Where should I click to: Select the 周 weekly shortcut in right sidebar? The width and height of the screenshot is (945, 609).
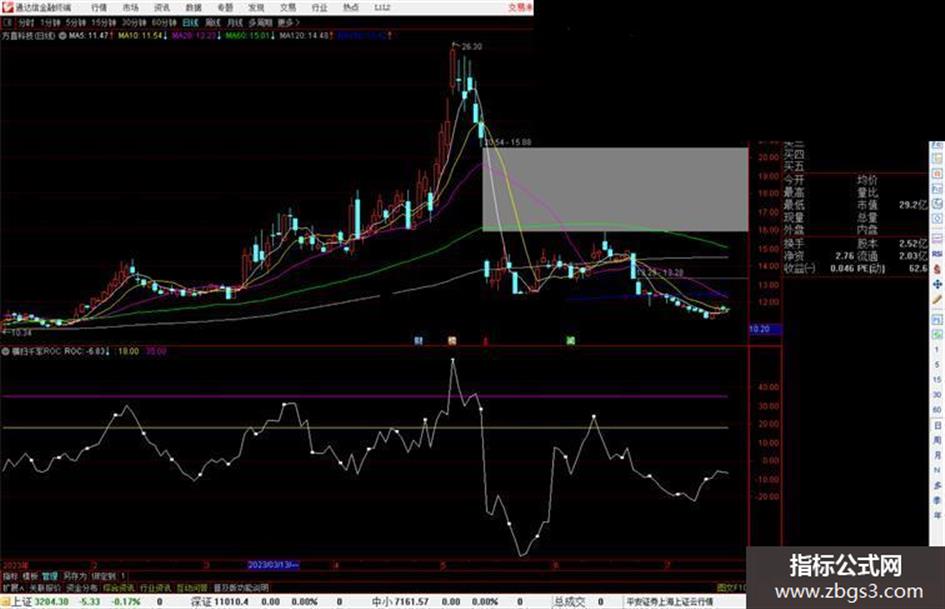click(937, 440)
